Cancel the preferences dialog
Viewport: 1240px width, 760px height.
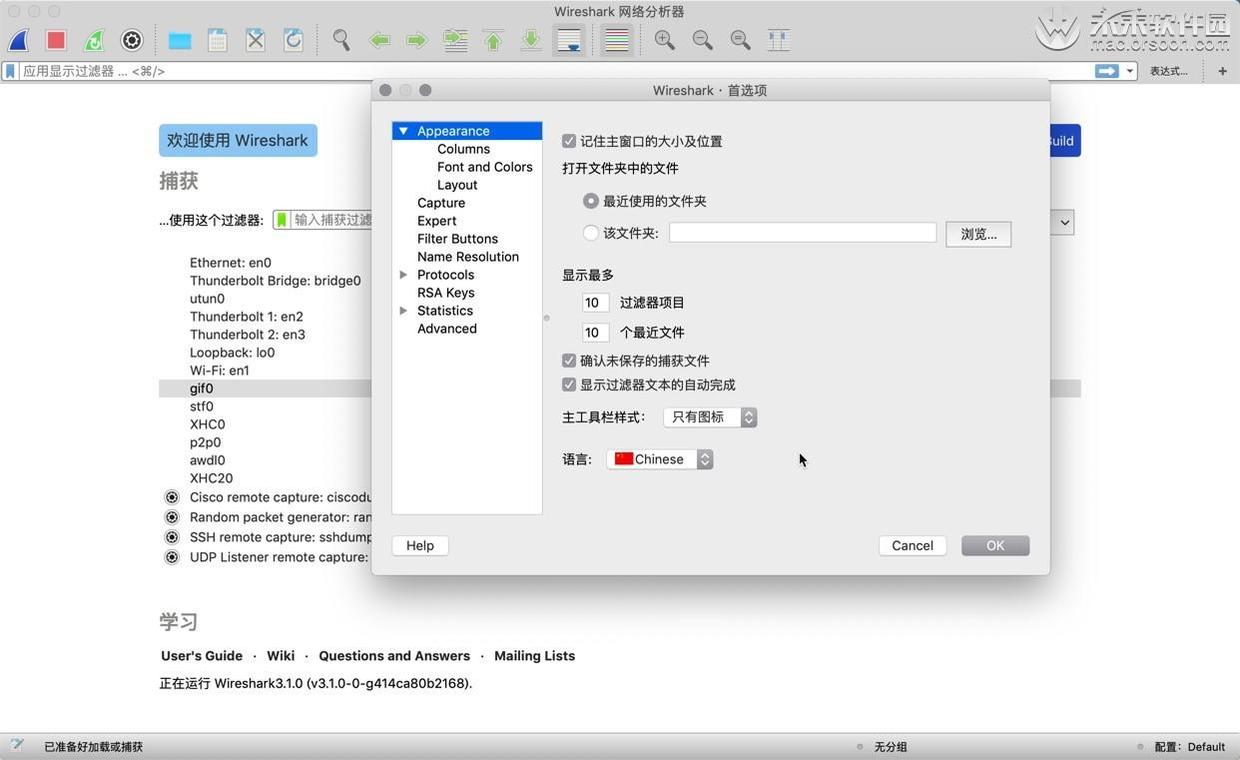[912, 545]
